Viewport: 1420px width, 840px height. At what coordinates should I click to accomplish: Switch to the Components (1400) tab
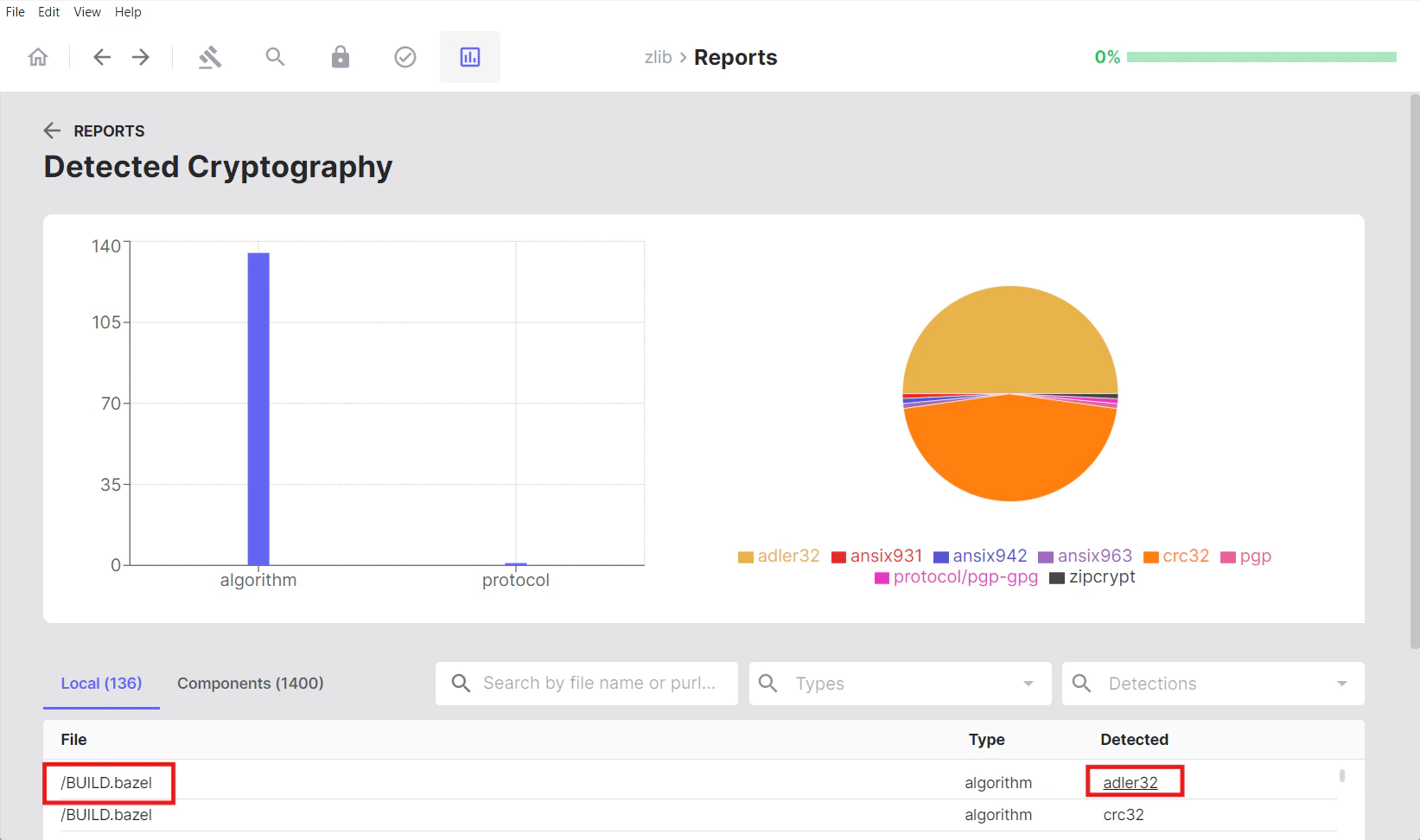point(251,684)
